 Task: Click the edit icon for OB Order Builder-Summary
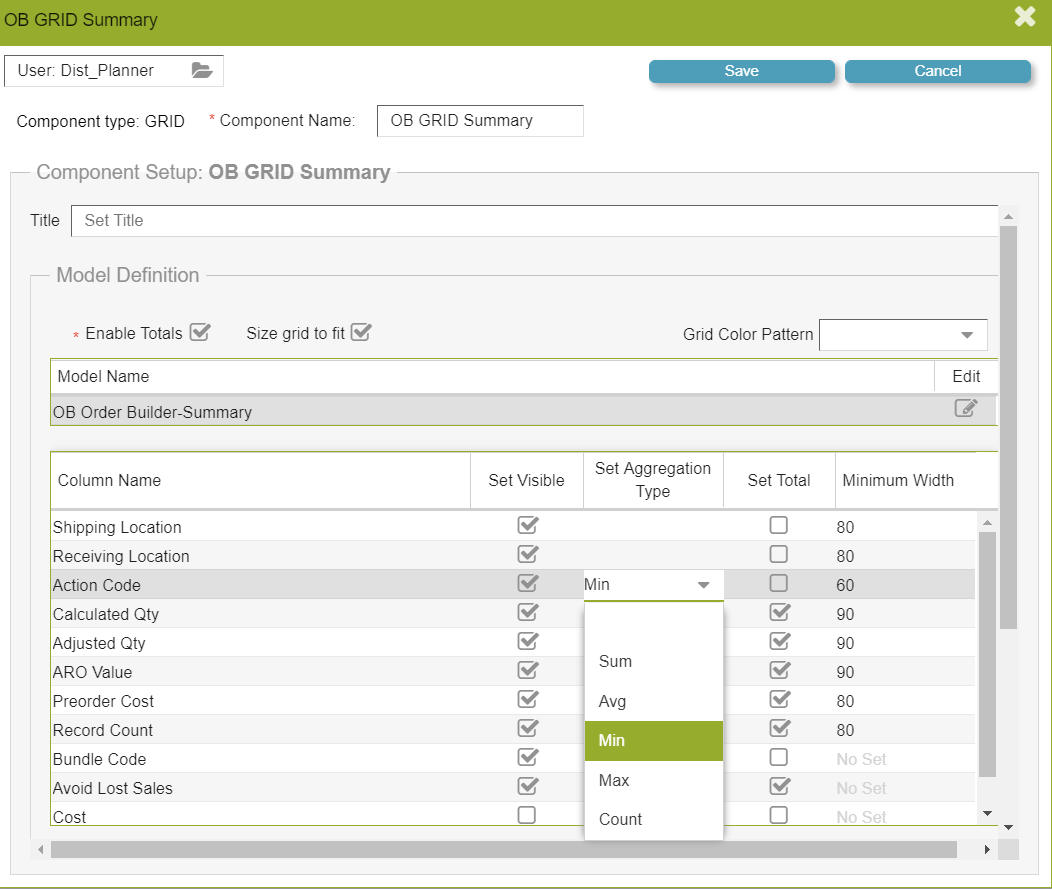point(965,408)
